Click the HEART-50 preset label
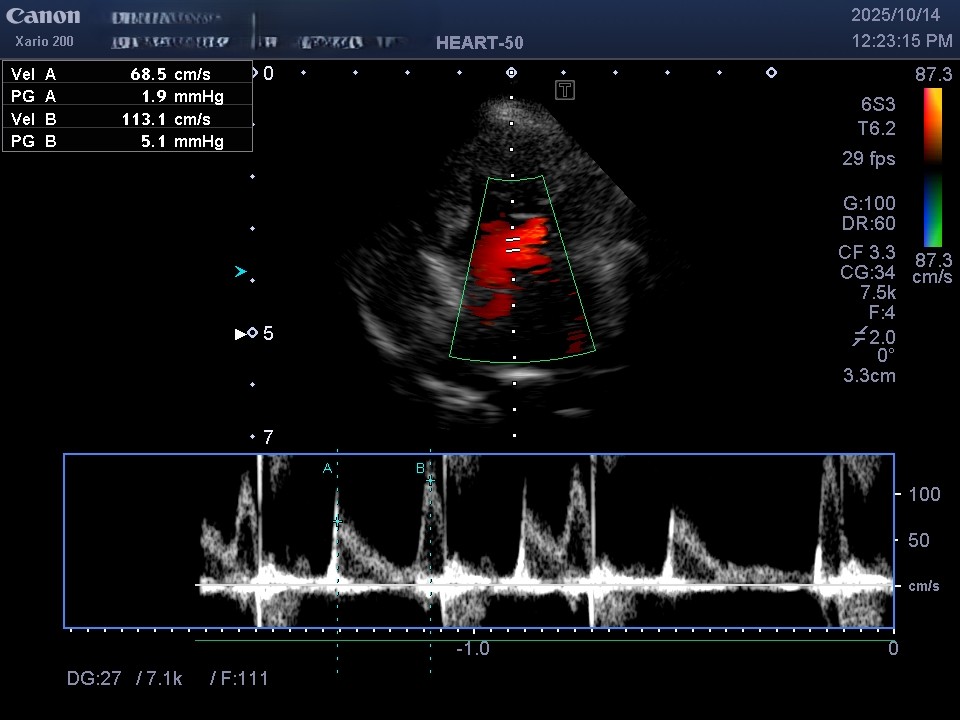This screenshot has height=720, width=960. 479,43
